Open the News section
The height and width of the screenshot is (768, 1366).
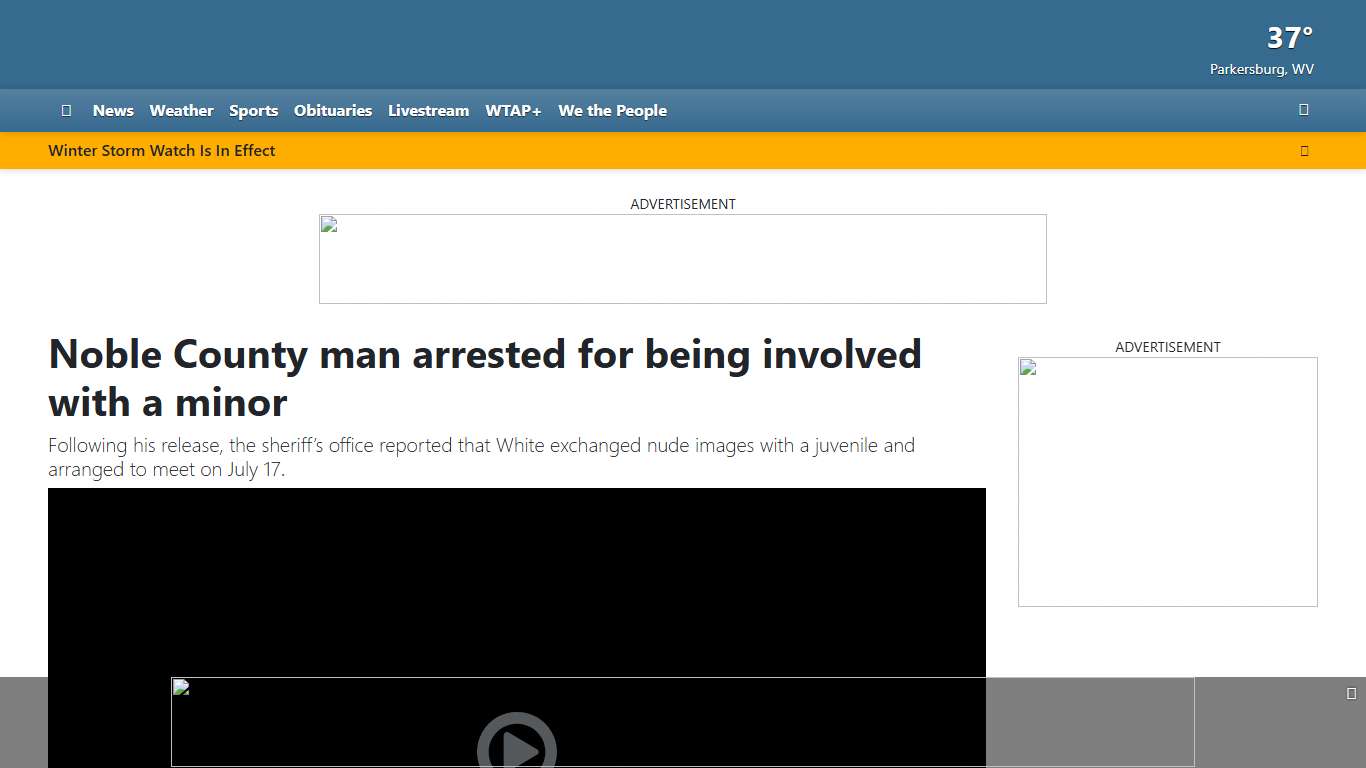pyautogui.click(x=112, y=110)
